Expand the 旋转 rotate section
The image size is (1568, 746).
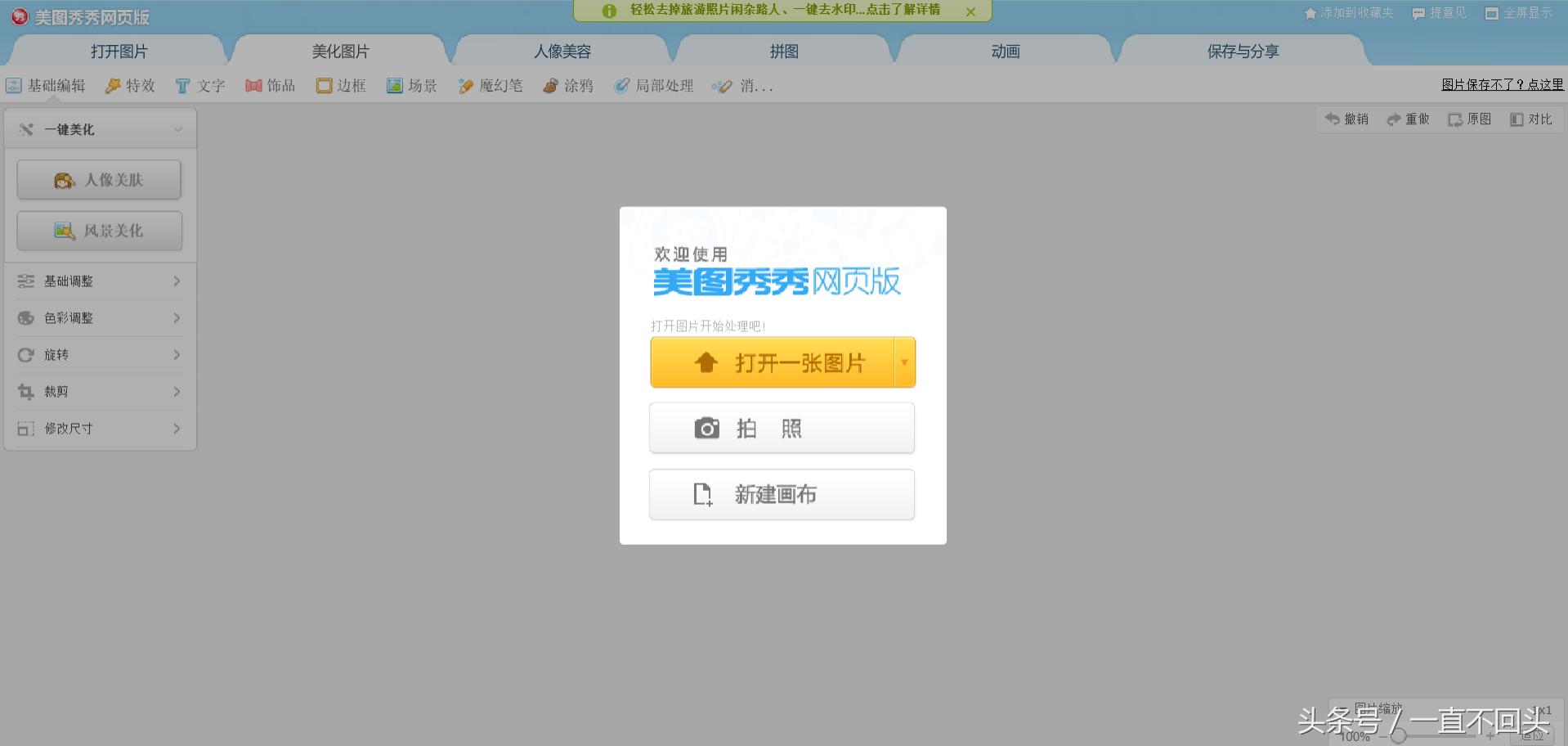(x=100, y=355)
